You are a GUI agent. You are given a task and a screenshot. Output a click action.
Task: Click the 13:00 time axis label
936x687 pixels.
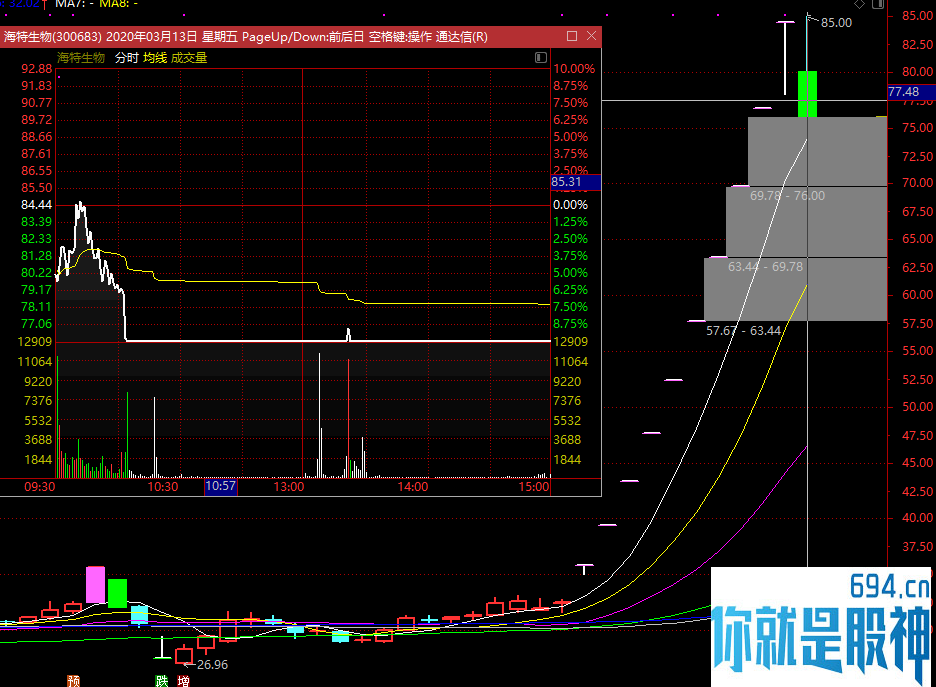289,486
